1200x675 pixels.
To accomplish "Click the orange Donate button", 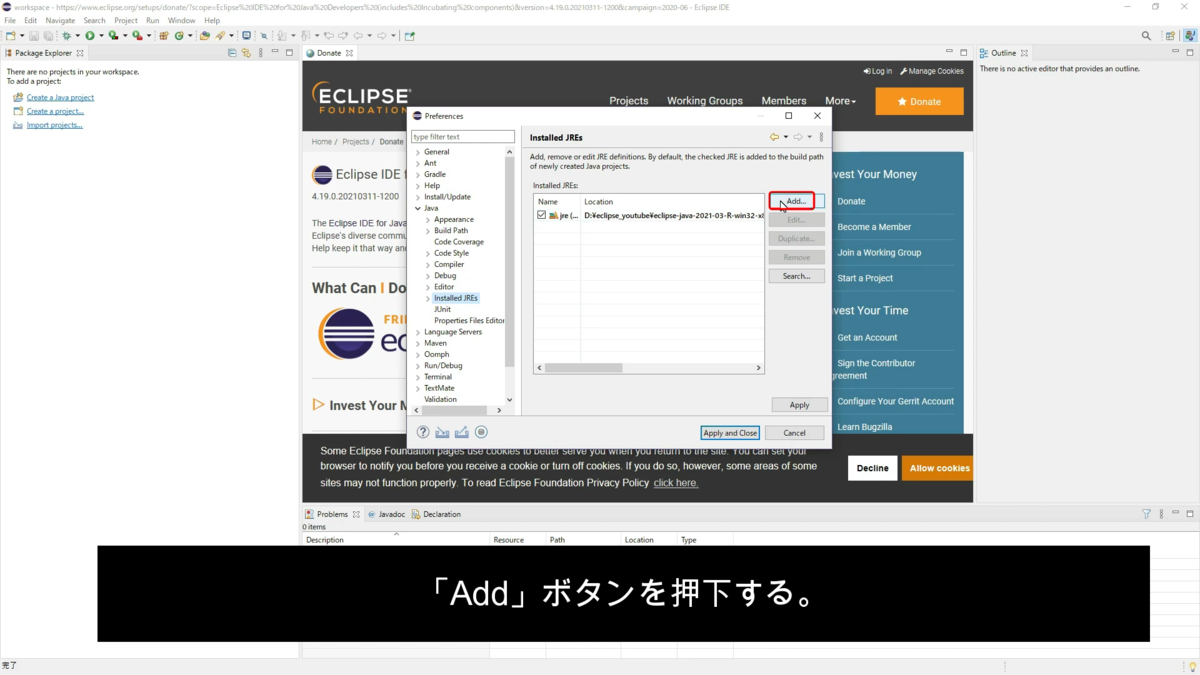I will pos(919,101).
